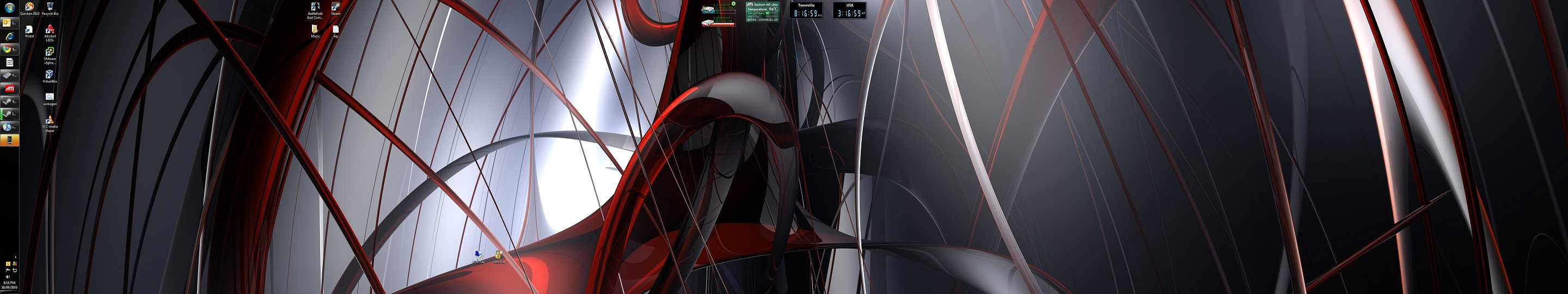Open the Alcohol 120% shortcut
The height and width of the screenshot is (294, 1568).
point(50,33)
